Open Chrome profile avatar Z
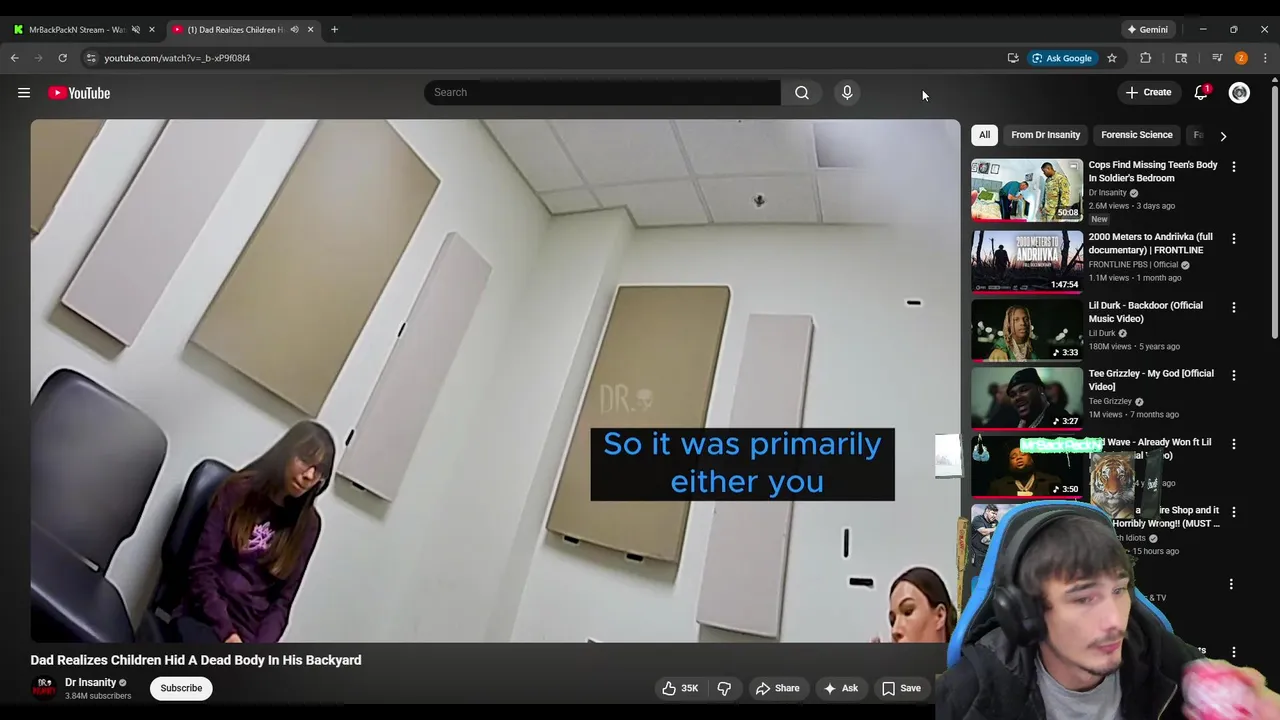 click(1241, 58)
